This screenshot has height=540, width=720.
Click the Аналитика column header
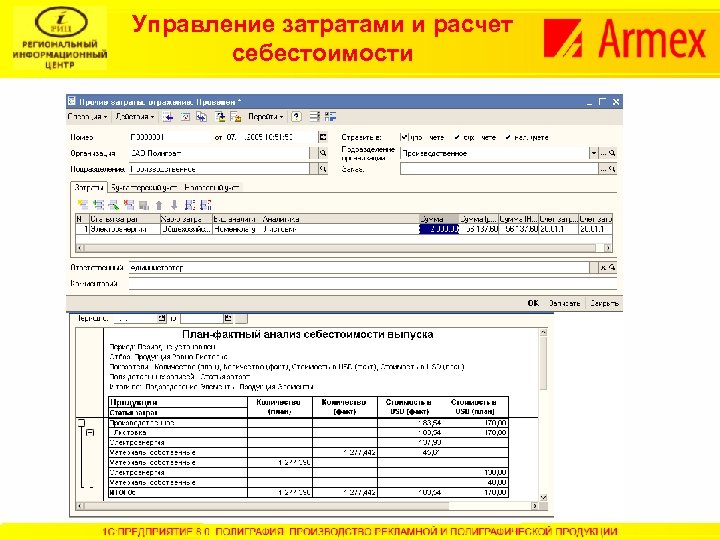340,219
